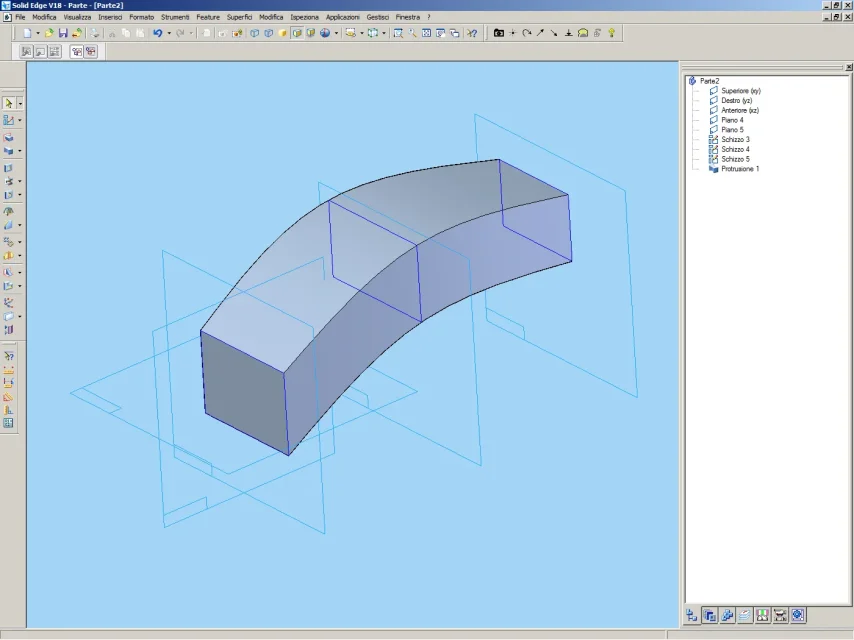Toggle the highlighted shaded-with-edges view style
854x640 pixels.
click(x=297, y=33)
